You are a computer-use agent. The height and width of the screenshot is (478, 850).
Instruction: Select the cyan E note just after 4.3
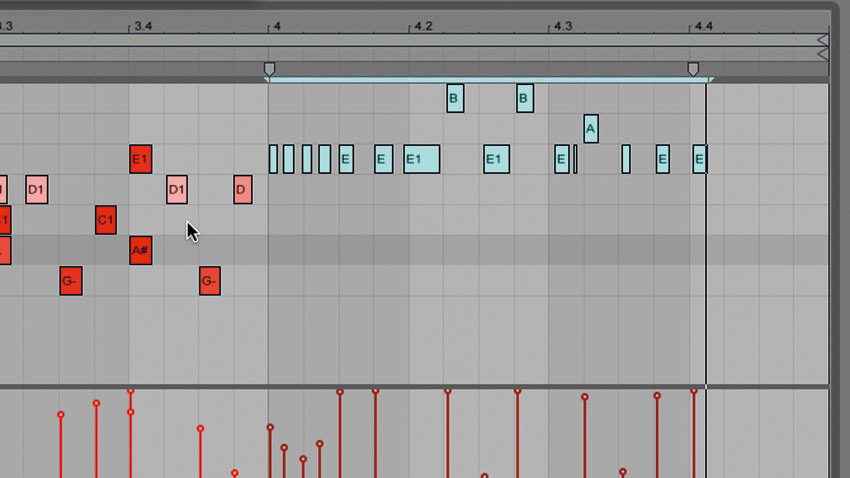click(x=562, y=159)
